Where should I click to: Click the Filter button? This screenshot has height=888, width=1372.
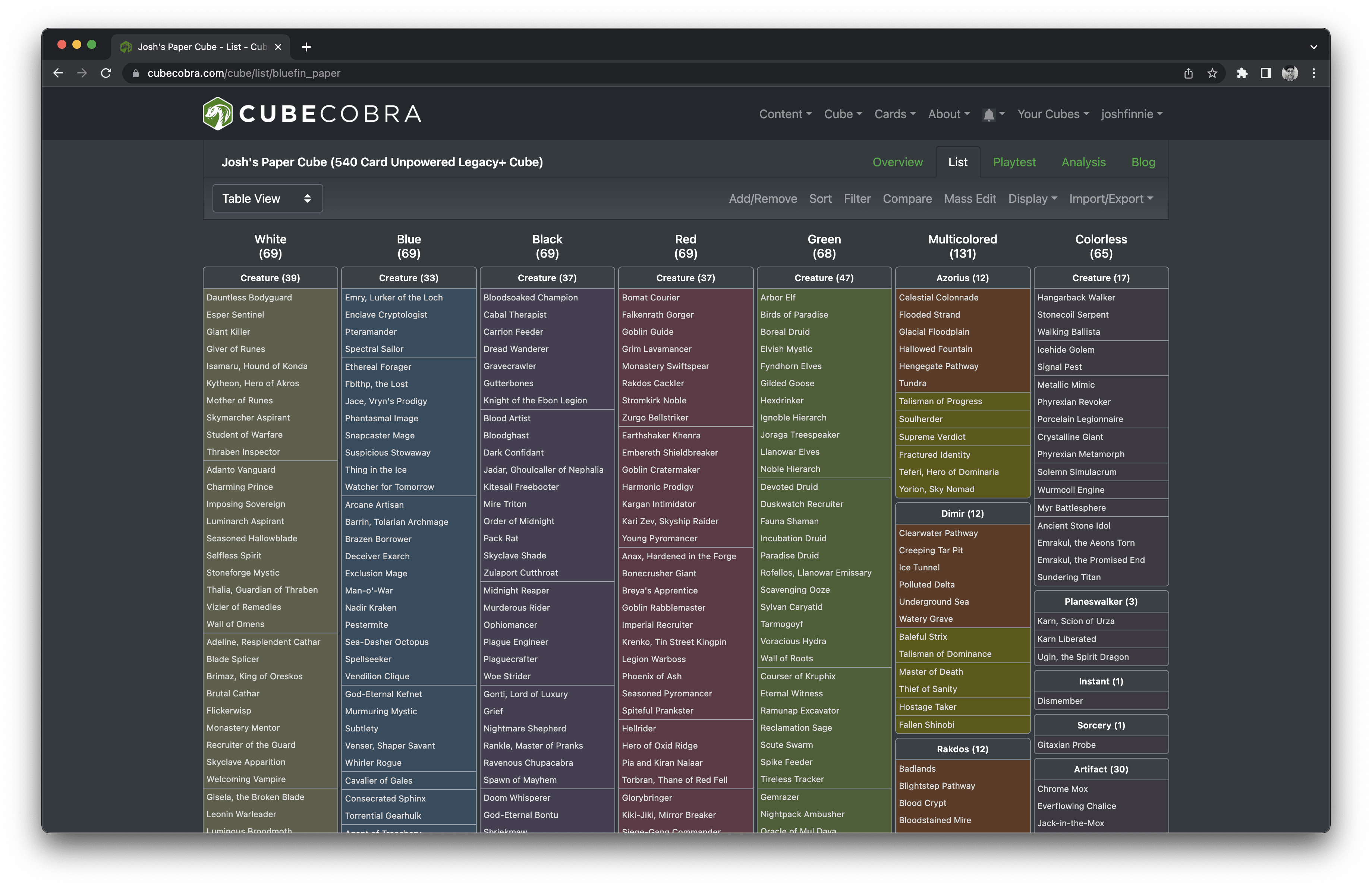[x=857, y=199]
